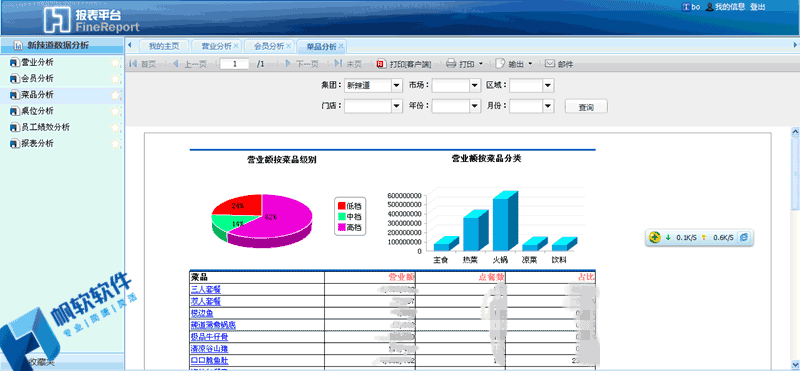Click the client print icon

(381, 64)
